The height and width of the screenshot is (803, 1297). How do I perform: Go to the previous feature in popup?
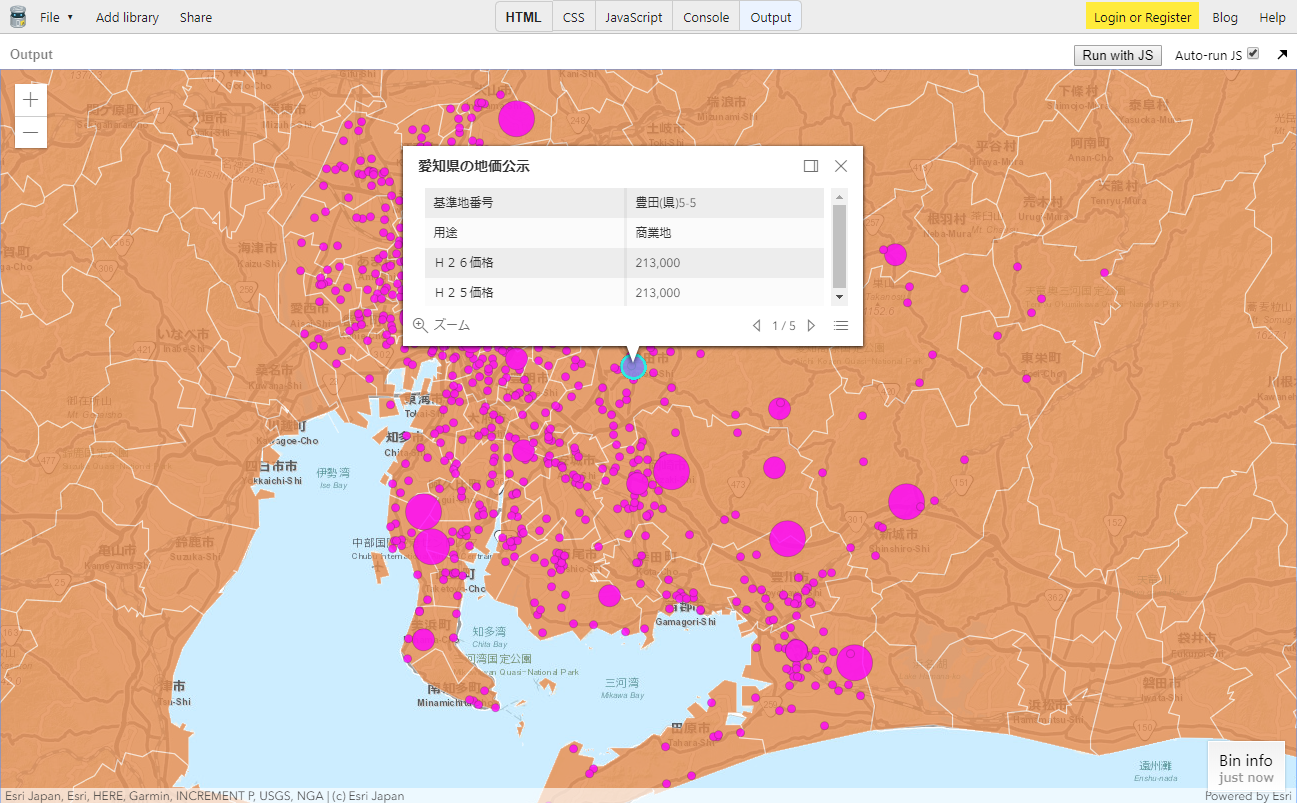(x=756, y=325)
